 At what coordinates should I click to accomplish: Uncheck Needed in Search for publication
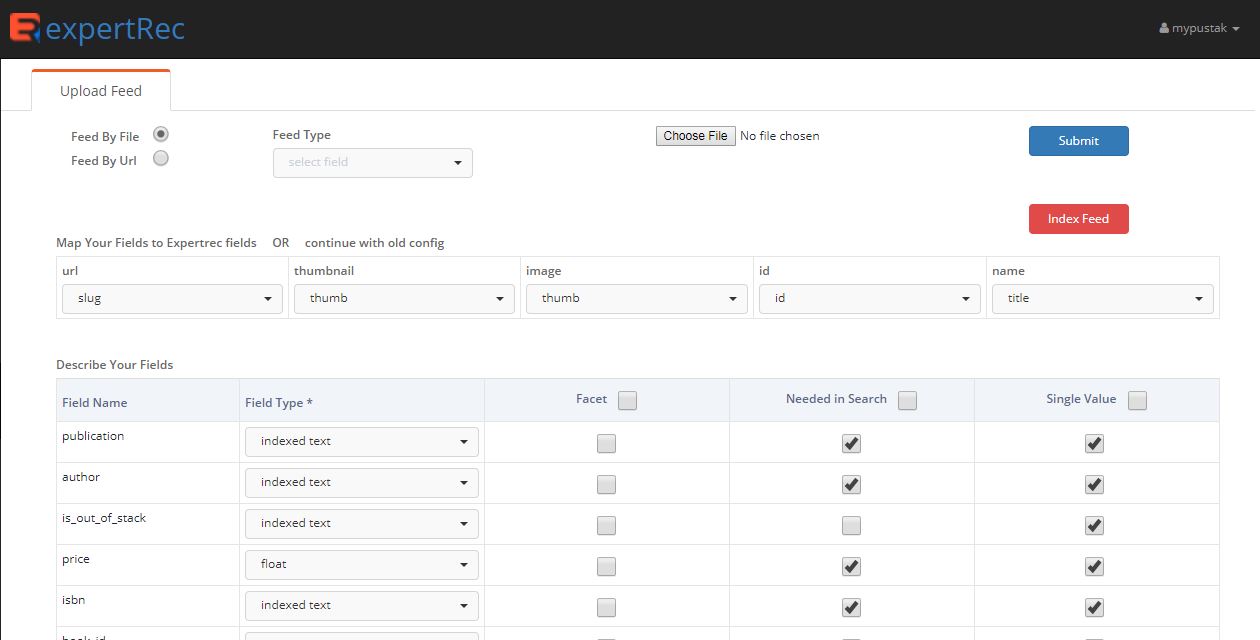coord(851,442)
